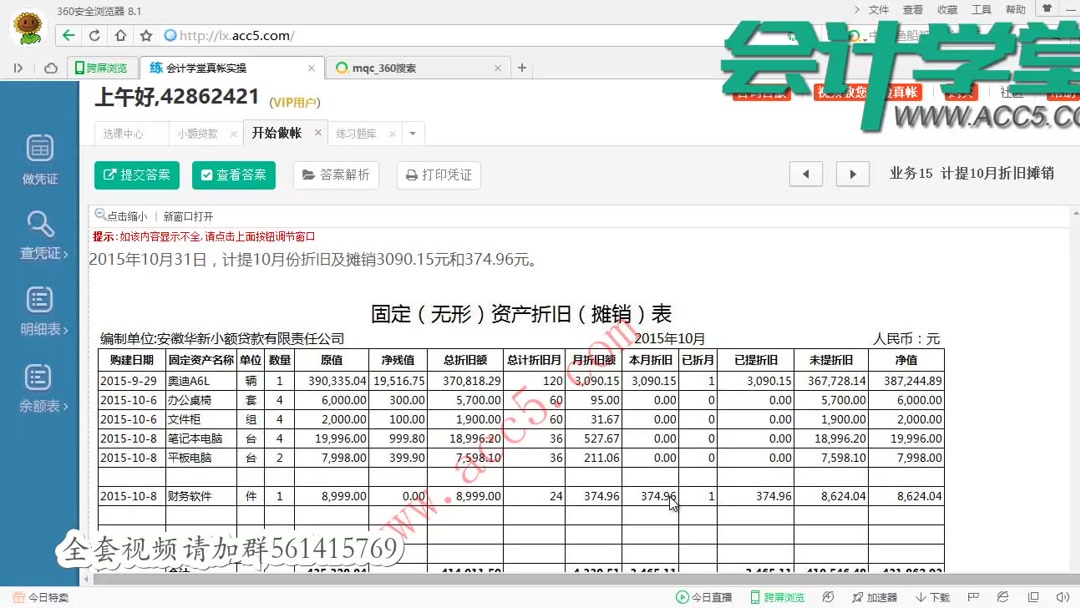Open 做凭证 from the left sidebar
This screenshot has width=1080, height=608.
[x=40, y=157]
